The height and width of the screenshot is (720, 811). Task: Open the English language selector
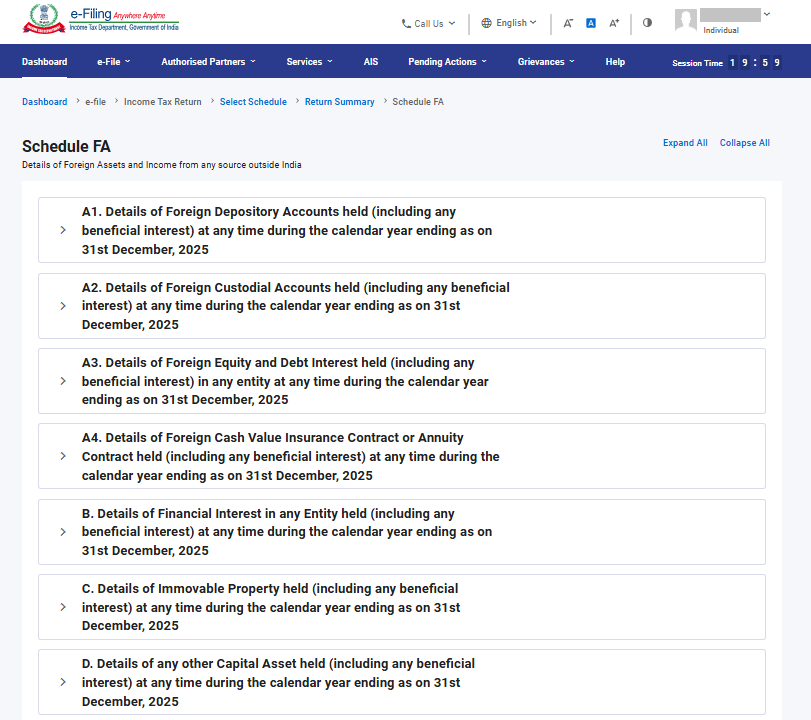[509, 23]
